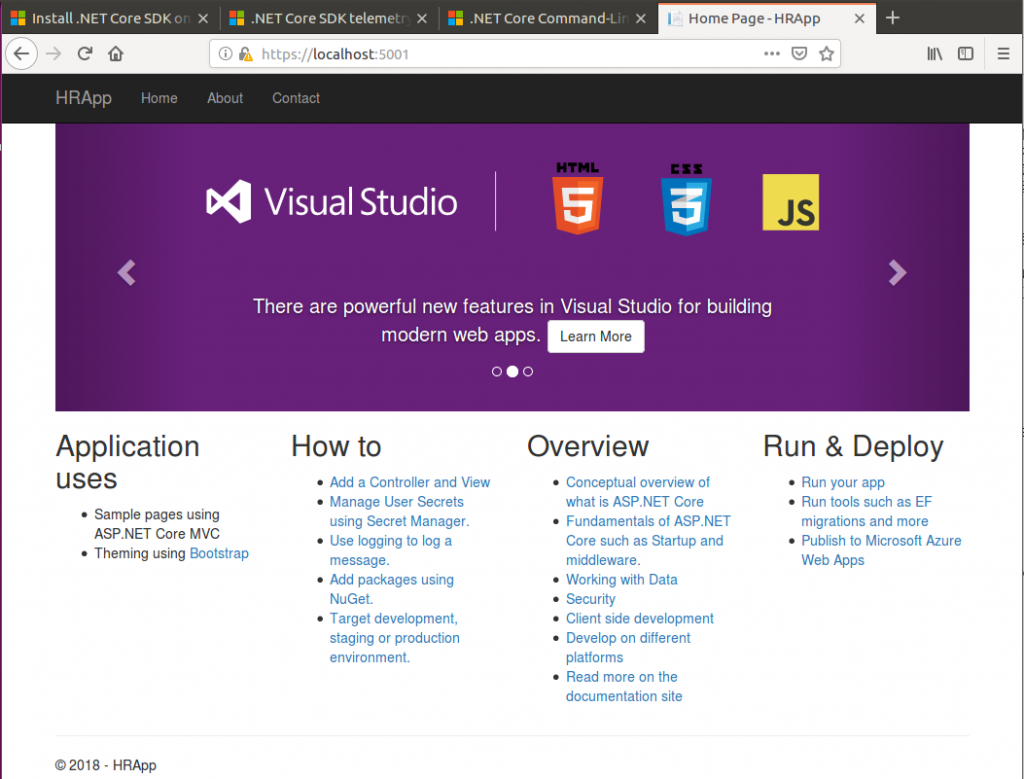Open the Run your app link
The height and width of the screenshot is (779, 1024).
point(843,482)
